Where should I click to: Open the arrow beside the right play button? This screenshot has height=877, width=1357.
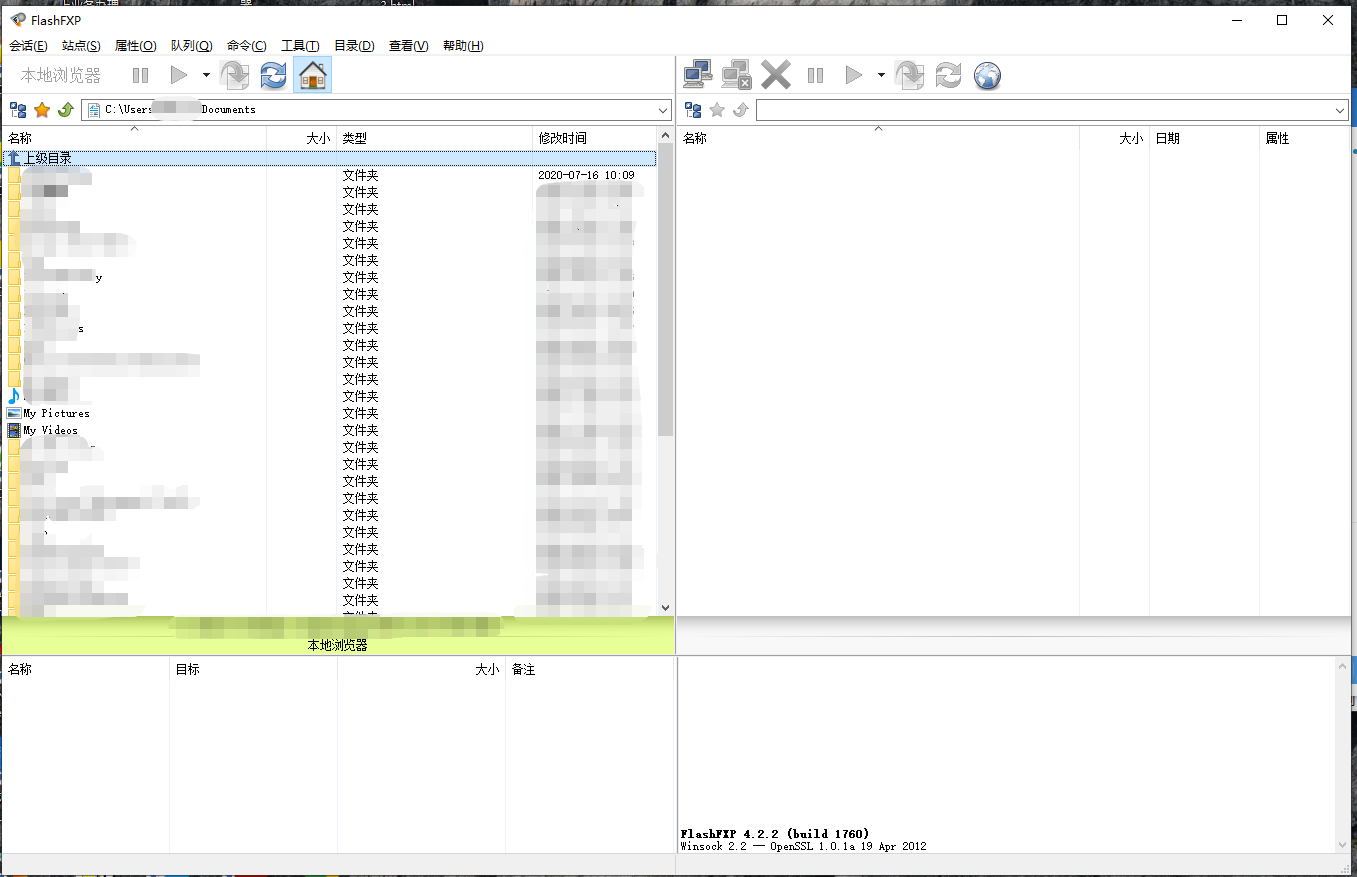pyautogui.click(x=881, y=75)
